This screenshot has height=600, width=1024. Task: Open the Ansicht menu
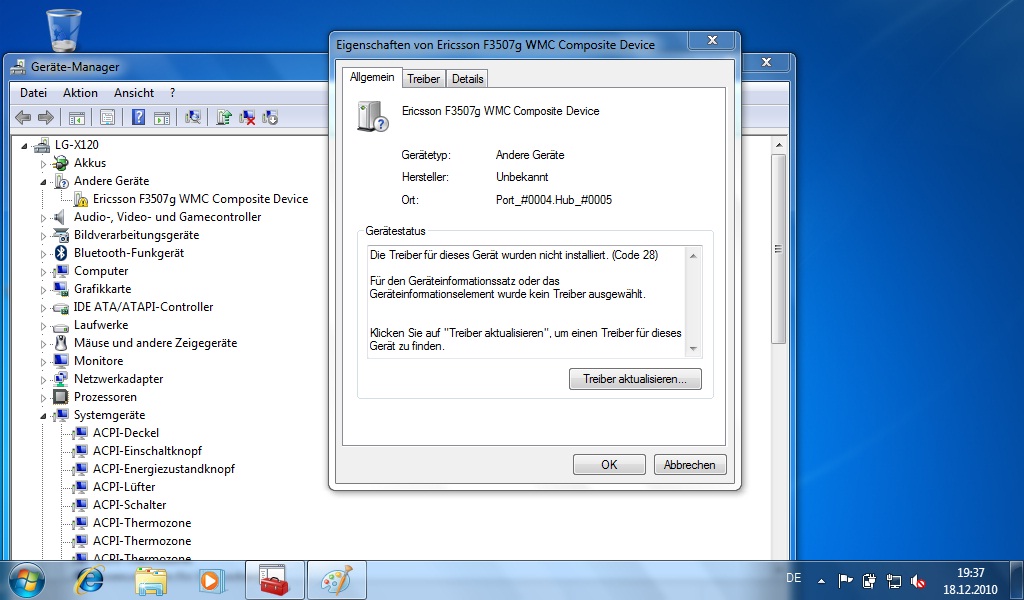pos(134,93)
